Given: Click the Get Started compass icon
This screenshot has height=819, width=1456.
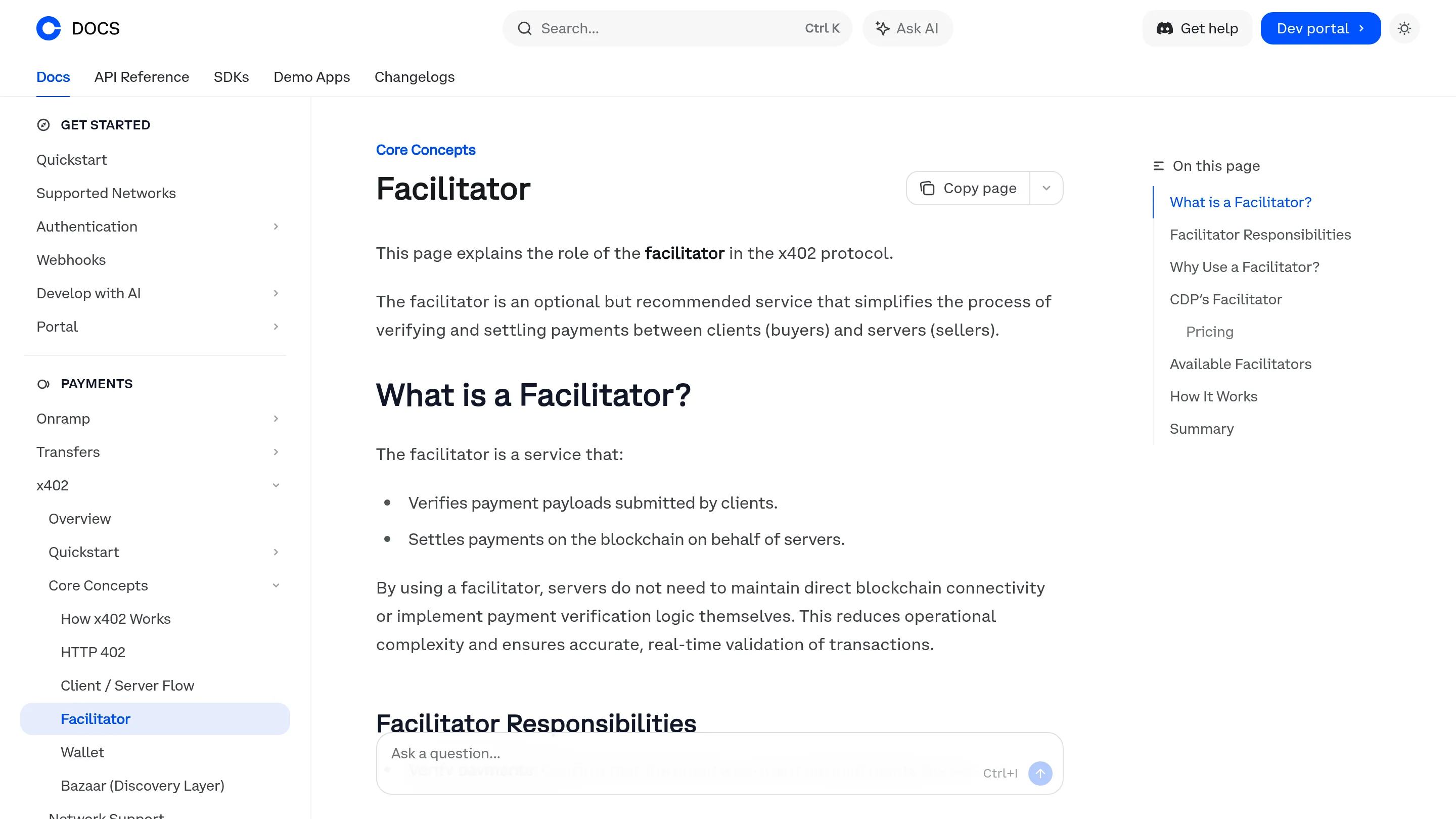Looking at the screenshot, I should [x=43, y=125].
